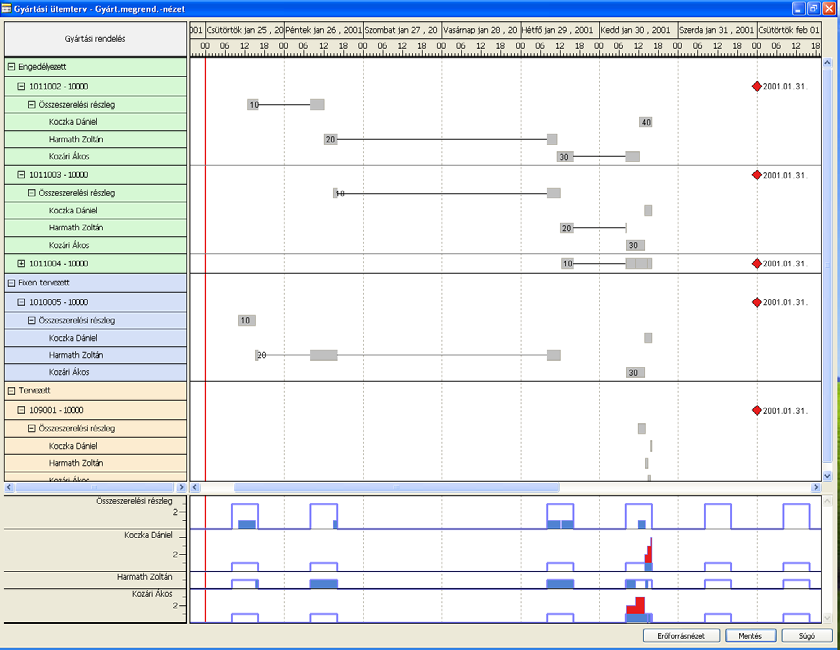Collapse Összeszerelési részleg under order 1011003
Image resolution: width=840 pixels, height=650 pixels.
click(x=32, y=193)
